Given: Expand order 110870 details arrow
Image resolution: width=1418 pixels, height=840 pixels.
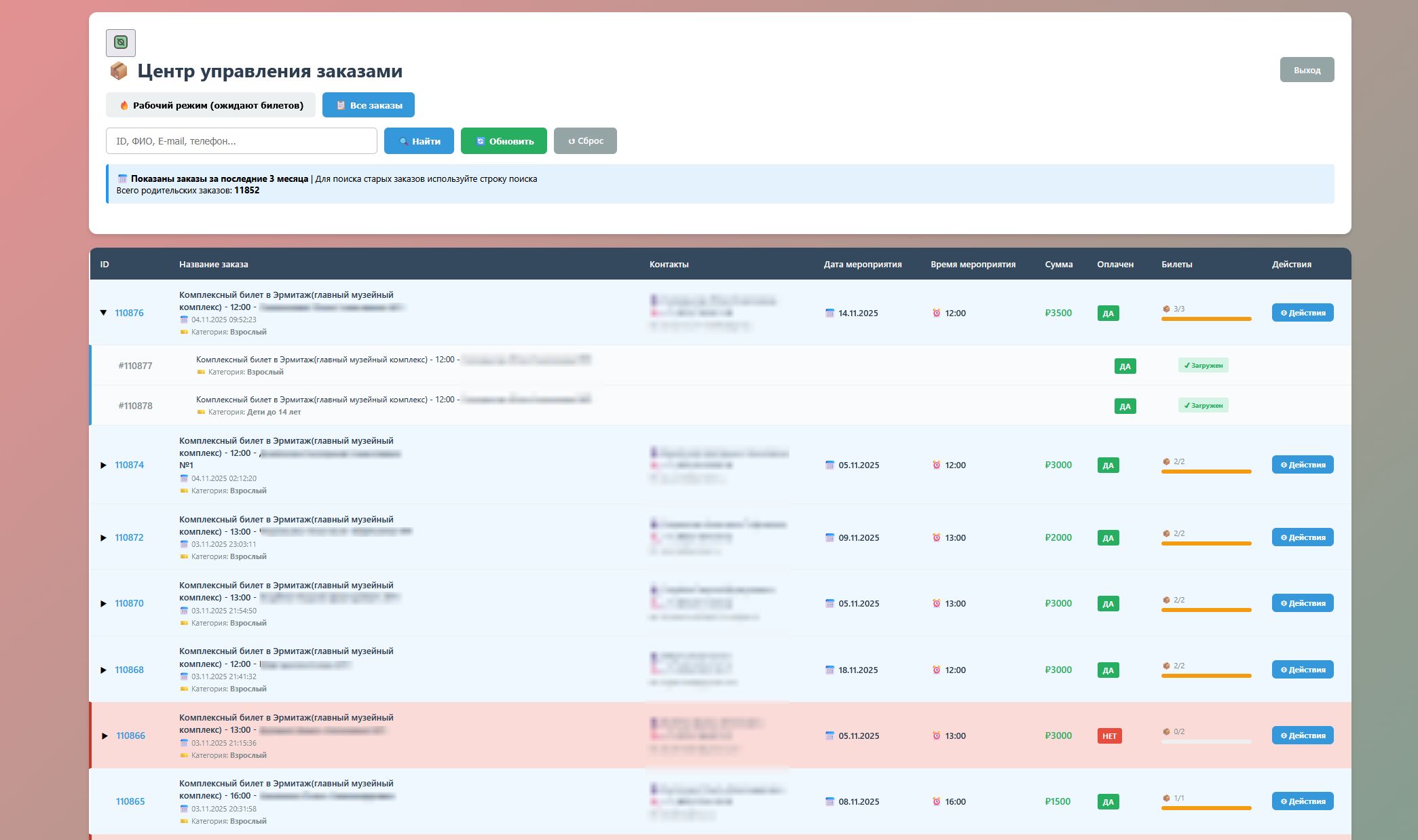Looking at the screenshot, I should click(103, 603).
